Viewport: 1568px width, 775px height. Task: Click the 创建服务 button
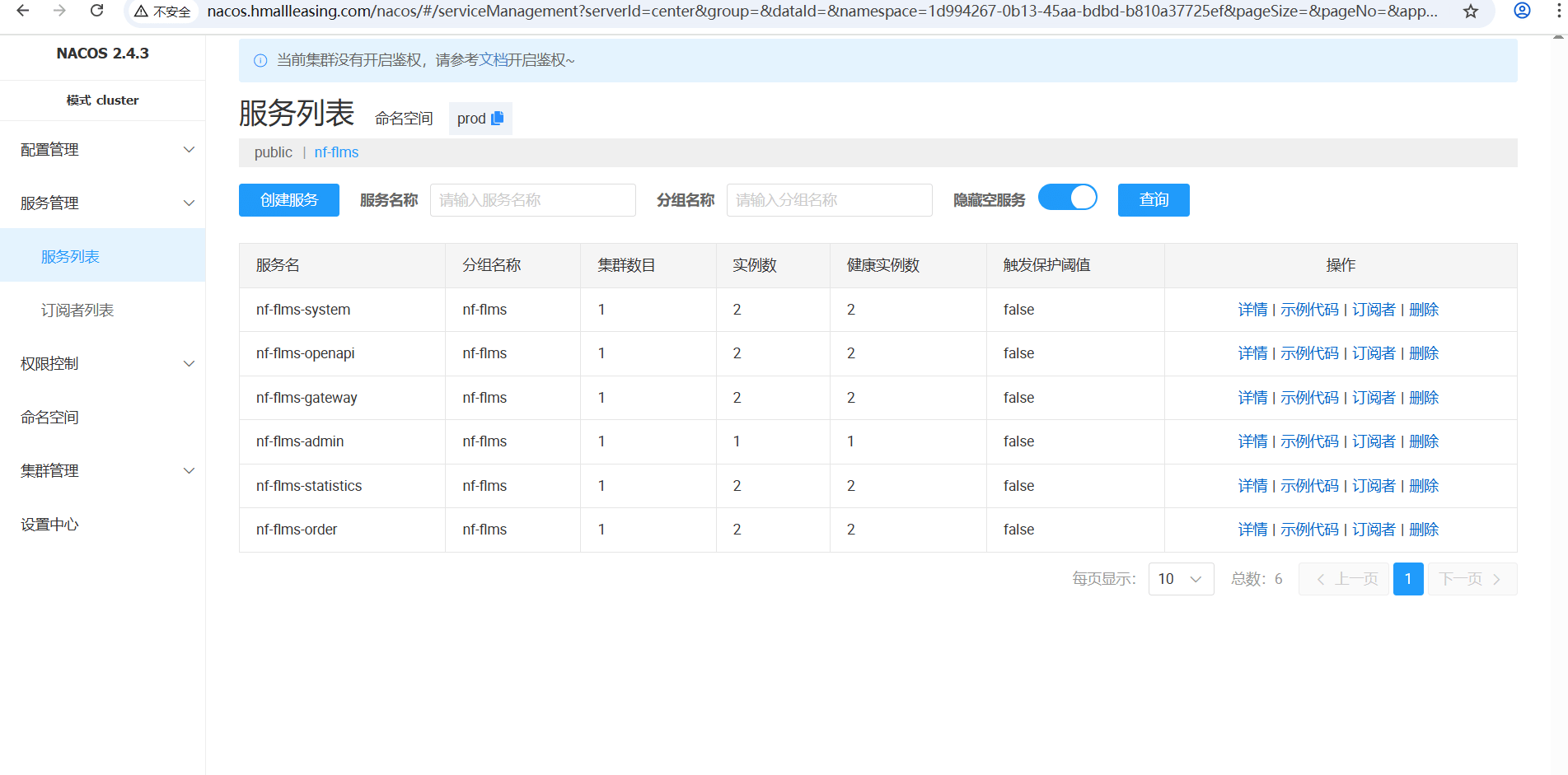[x=288, y=200]
